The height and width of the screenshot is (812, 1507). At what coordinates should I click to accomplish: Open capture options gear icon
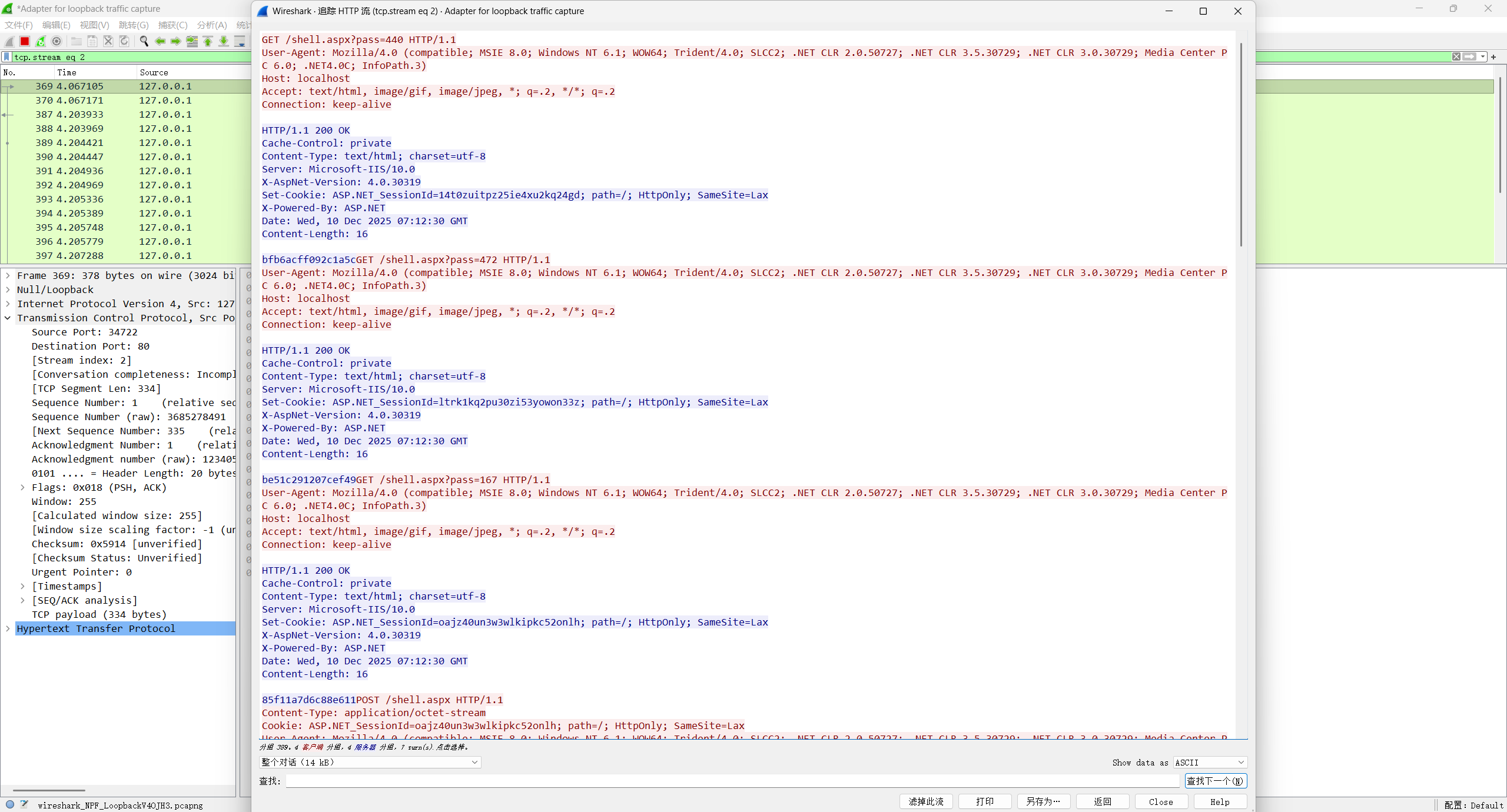click(x=57, y=41)
